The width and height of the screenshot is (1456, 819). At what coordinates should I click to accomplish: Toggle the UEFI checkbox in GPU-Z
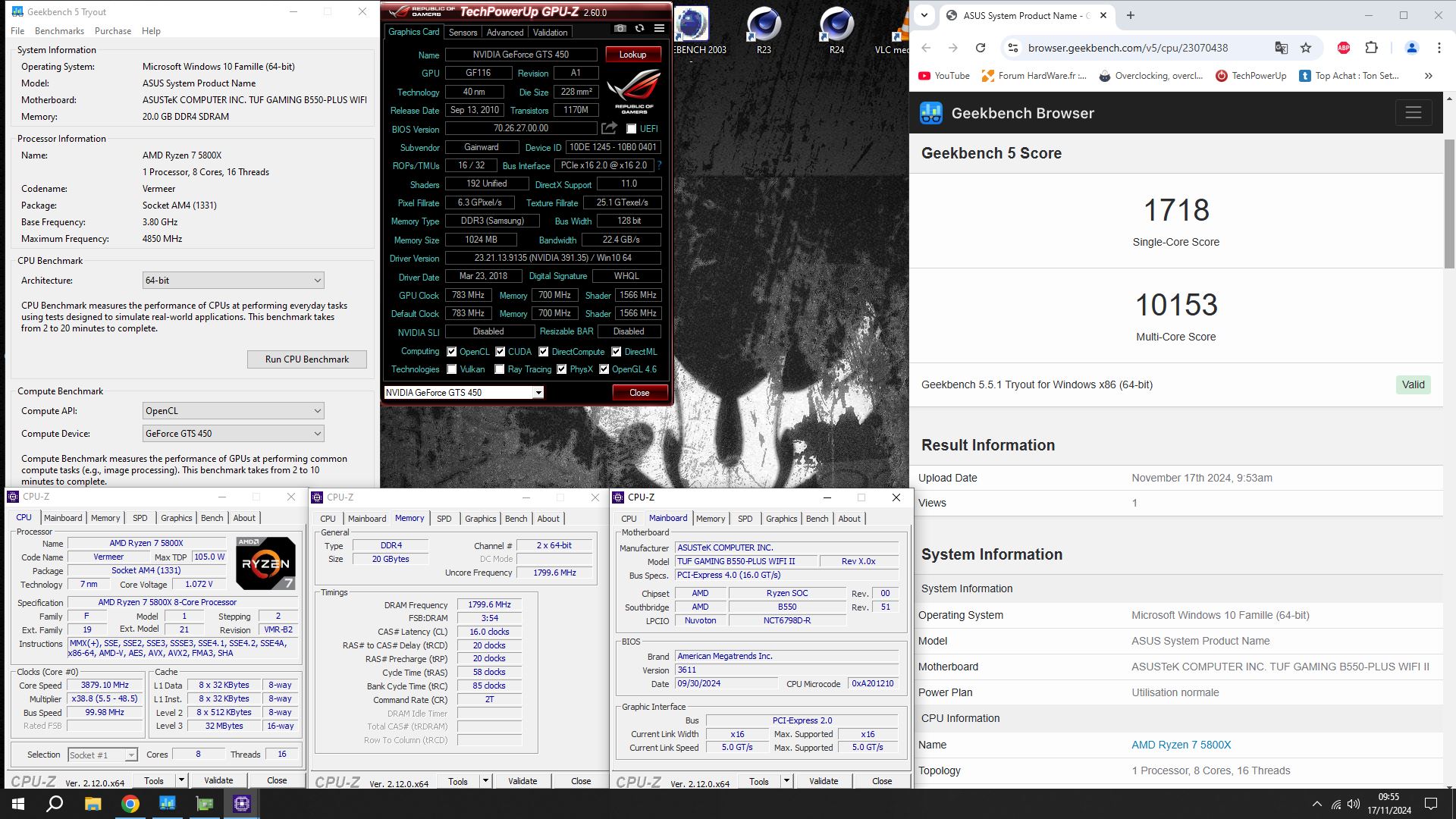[631, 129]
